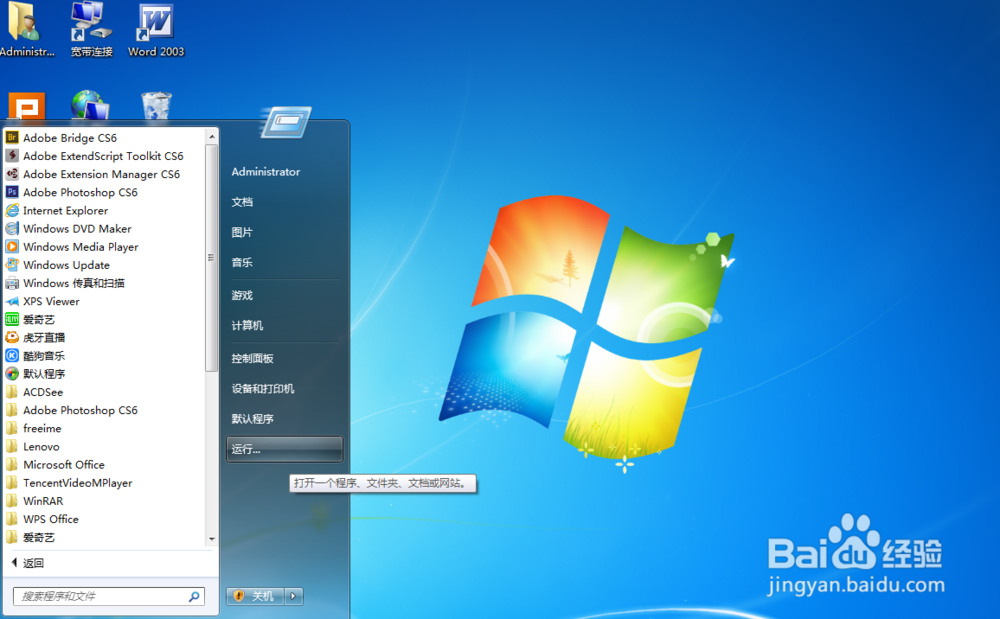The image size is (1000, 619).
Task: Open 默认程序 icon in program list
Action: point(12,374)
